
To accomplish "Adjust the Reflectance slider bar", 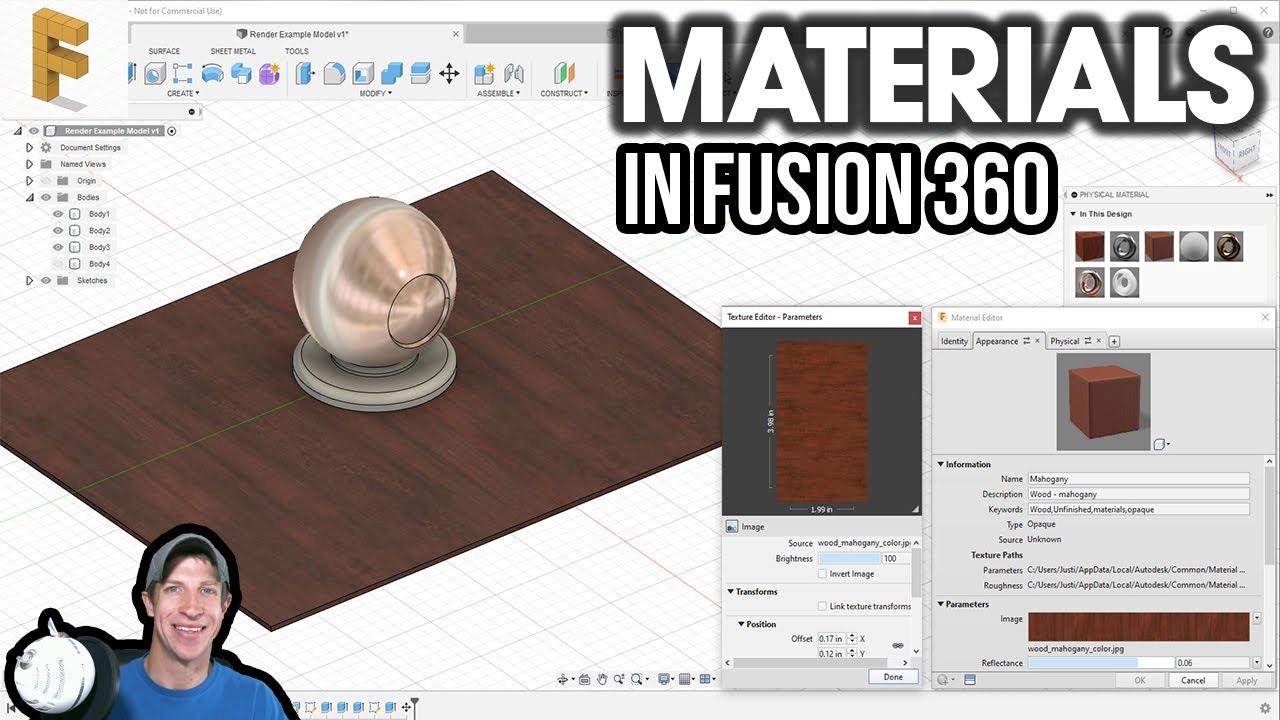I will pyautogui.click(x=1101, y=663).
